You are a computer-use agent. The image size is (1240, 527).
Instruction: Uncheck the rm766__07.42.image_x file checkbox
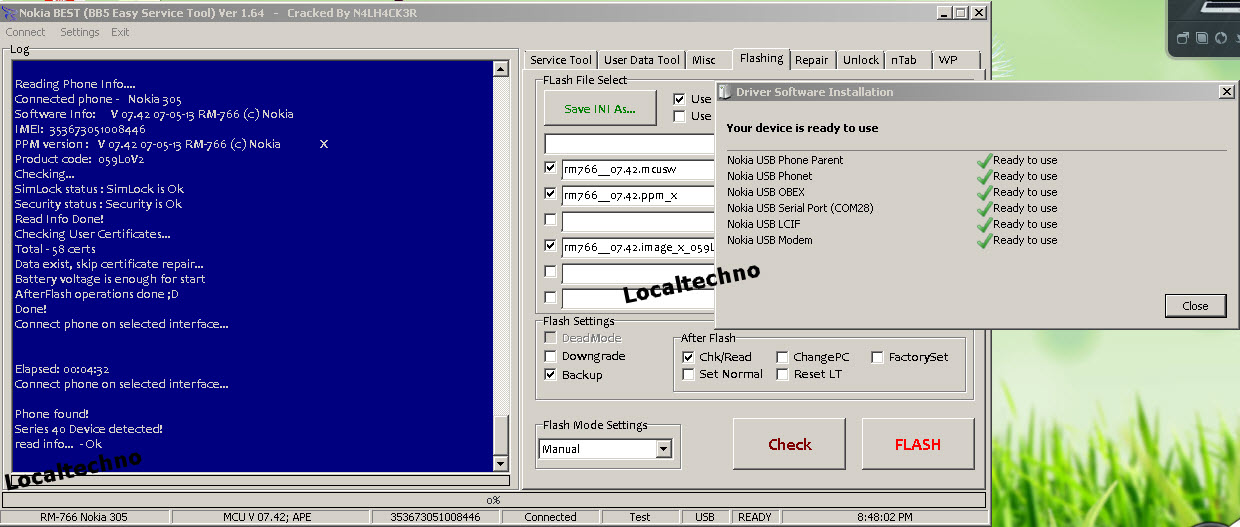click(x=550, y=246)
